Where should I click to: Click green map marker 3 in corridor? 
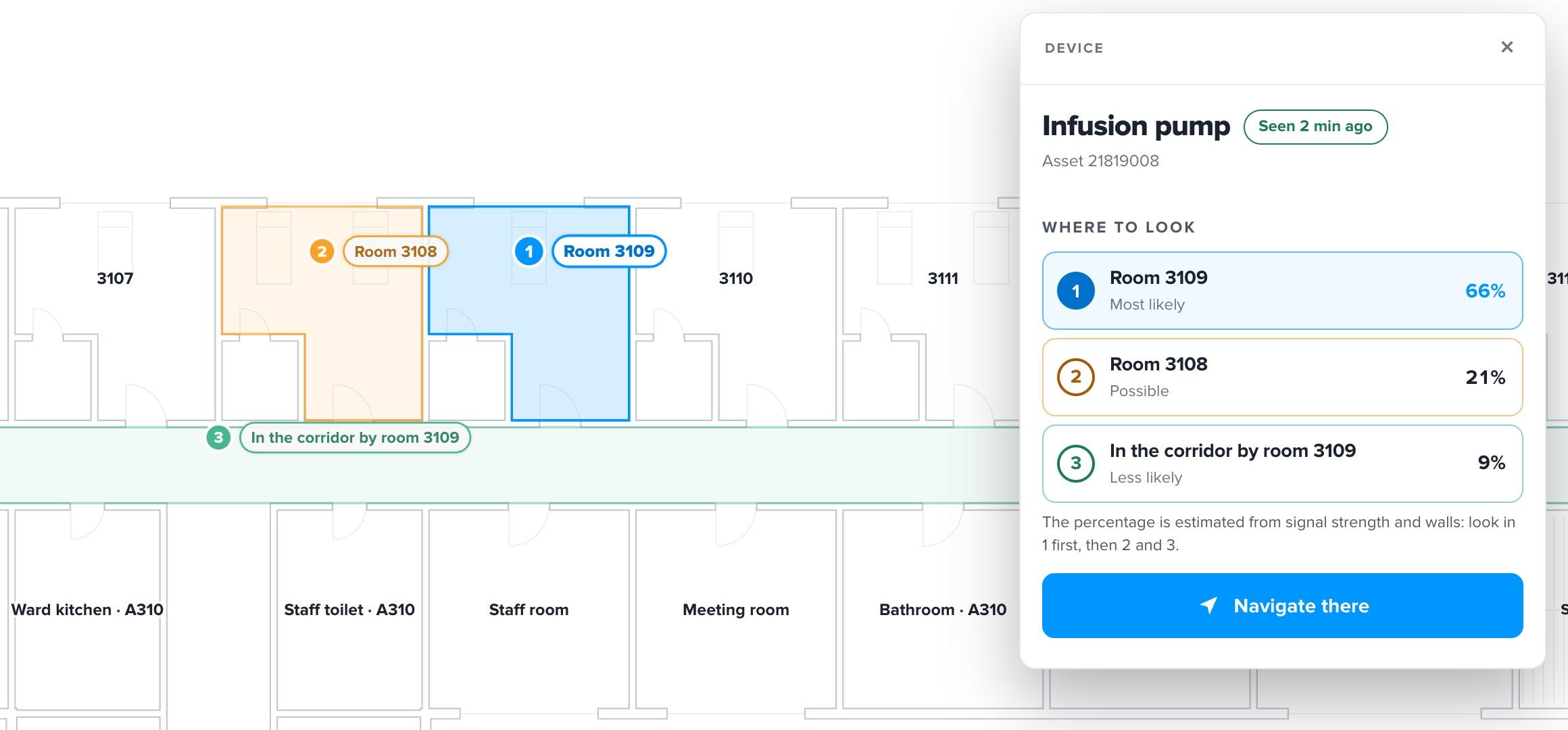[x=218, y=437]
